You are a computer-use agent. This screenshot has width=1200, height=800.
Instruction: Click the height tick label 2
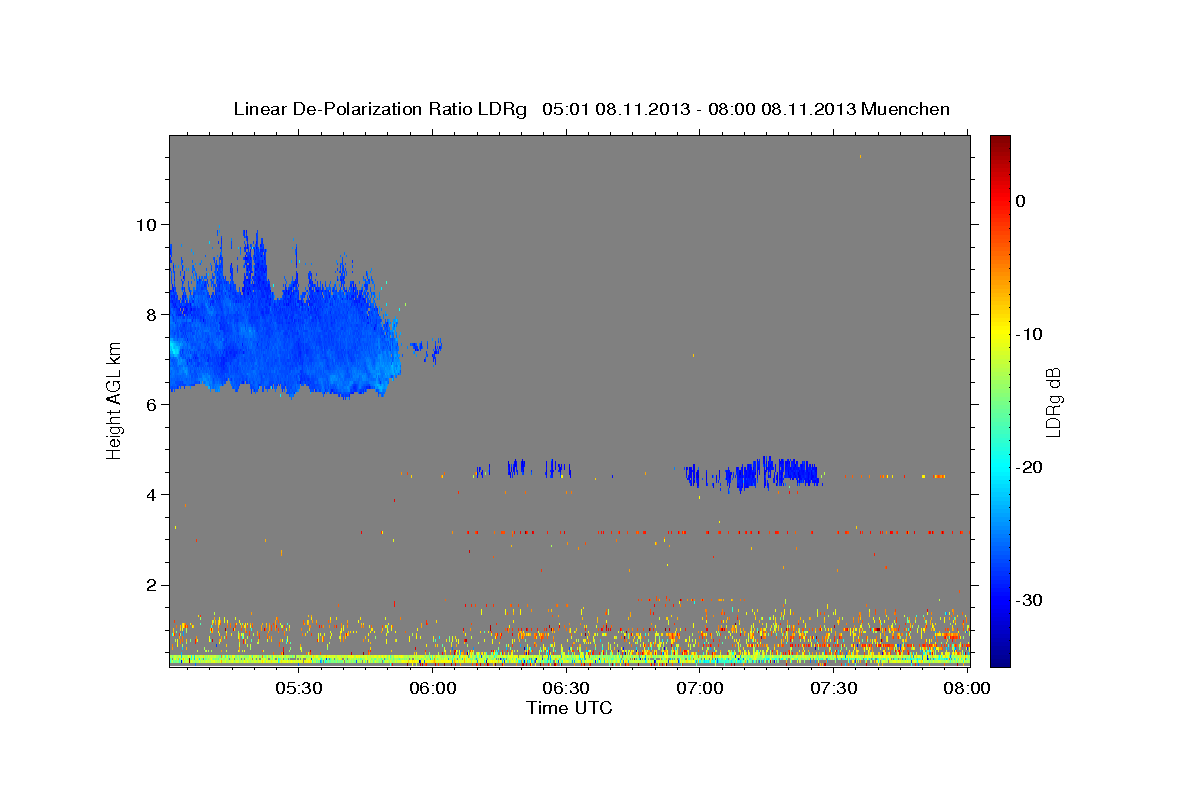pos(154,584)
